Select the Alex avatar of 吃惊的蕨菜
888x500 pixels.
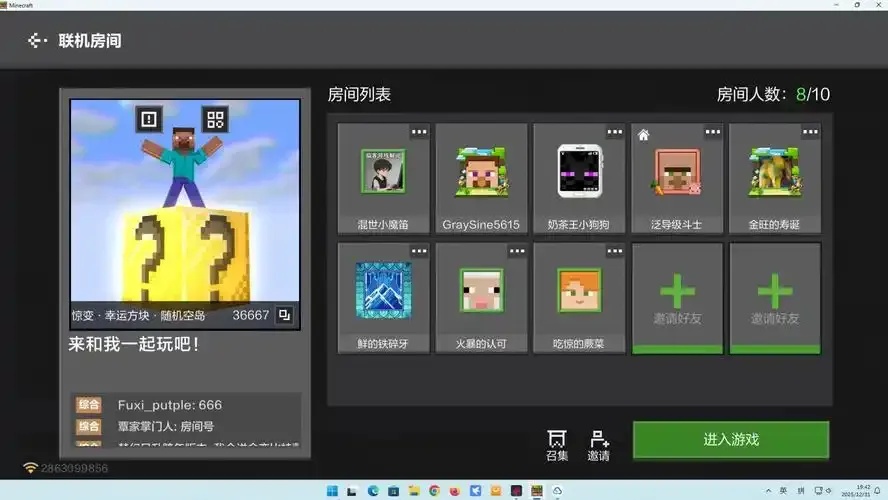[x=579, y=290]
